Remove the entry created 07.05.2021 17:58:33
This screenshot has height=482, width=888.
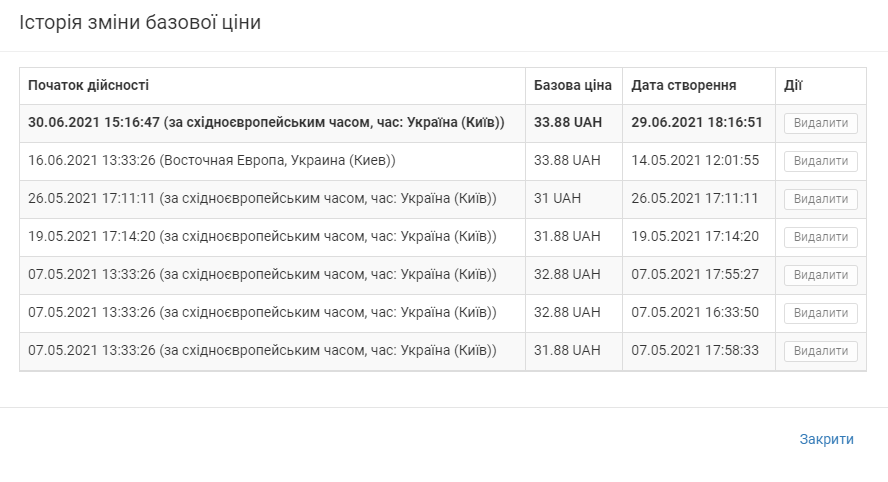(820, 351)
